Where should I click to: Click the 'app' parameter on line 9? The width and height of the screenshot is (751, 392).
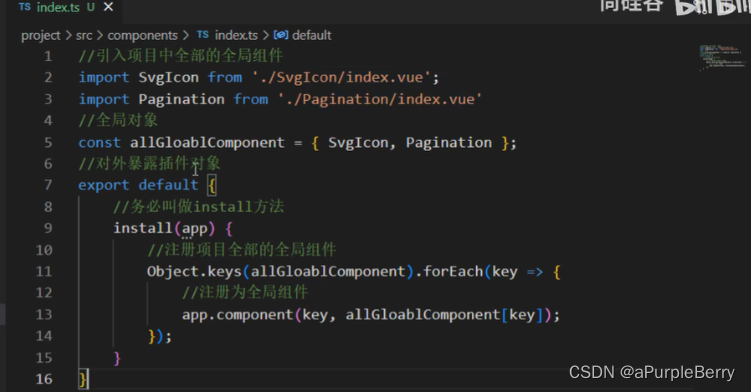(194, 229)
